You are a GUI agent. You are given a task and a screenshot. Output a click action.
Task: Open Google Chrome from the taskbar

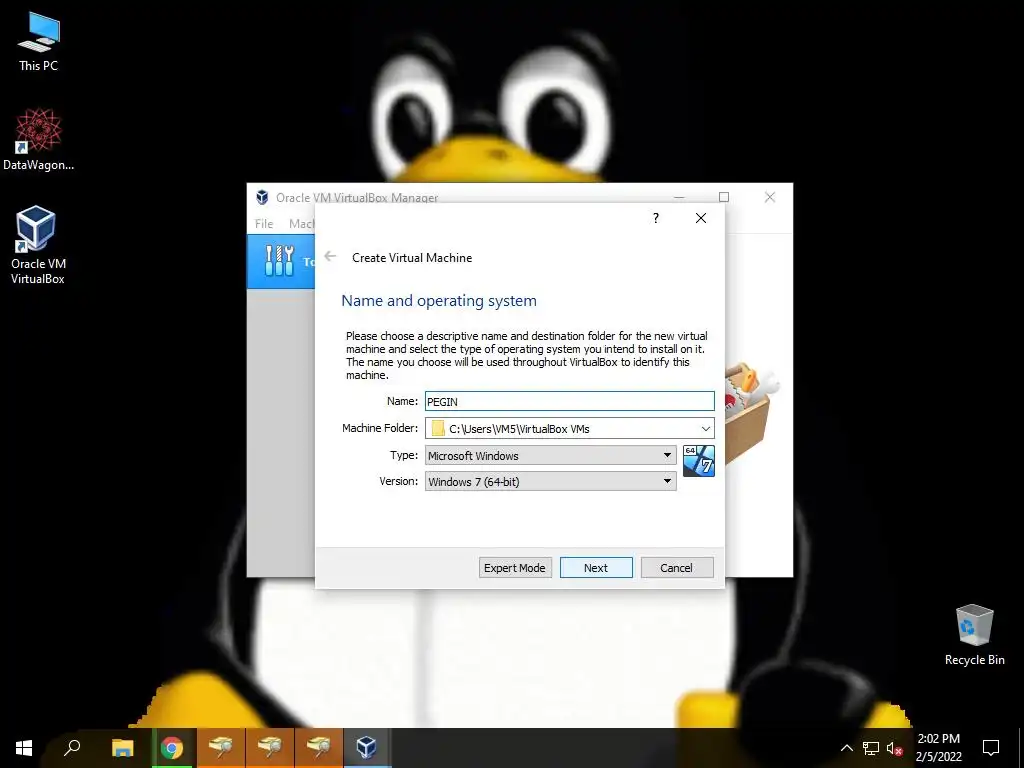(x=172, y=748)
